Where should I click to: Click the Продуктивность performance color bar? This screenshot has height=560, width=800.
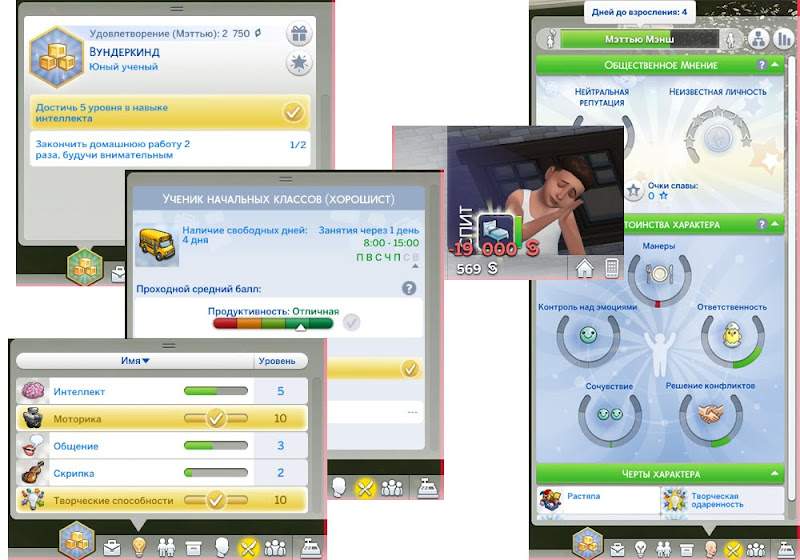click(273, 323)
